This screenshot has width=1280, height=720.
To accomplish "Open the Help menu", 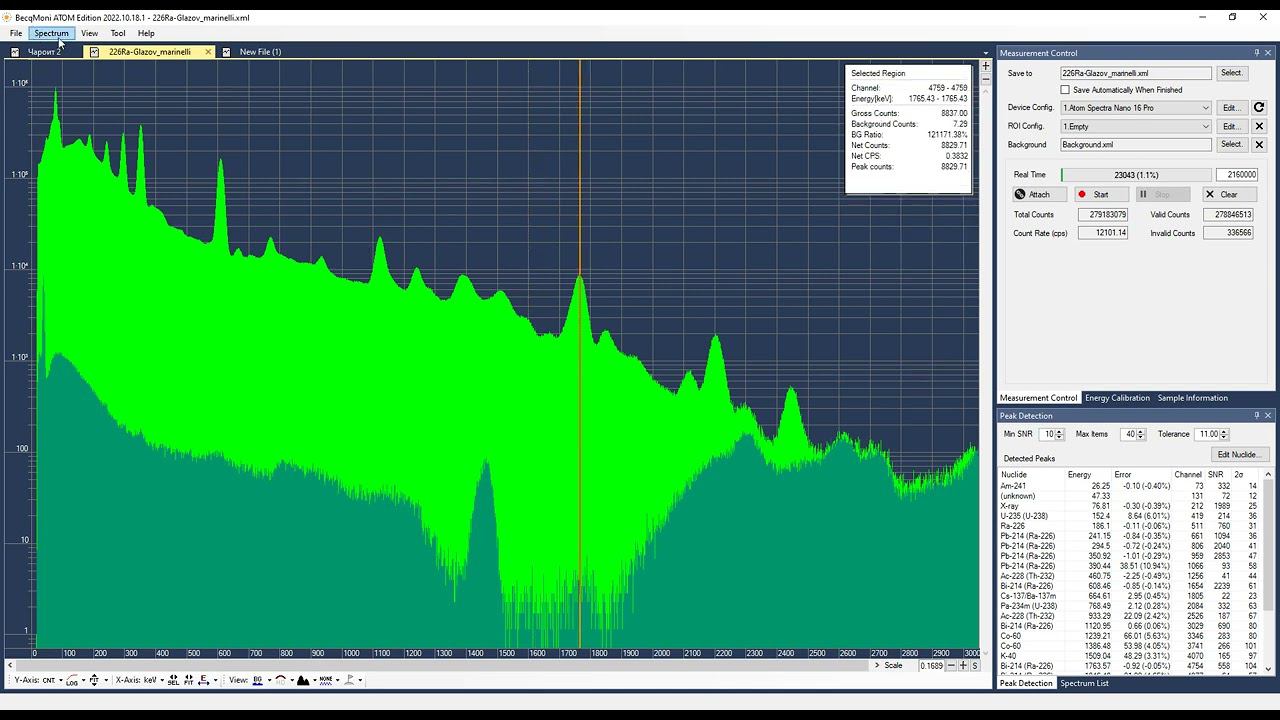I will coord(146,33).
